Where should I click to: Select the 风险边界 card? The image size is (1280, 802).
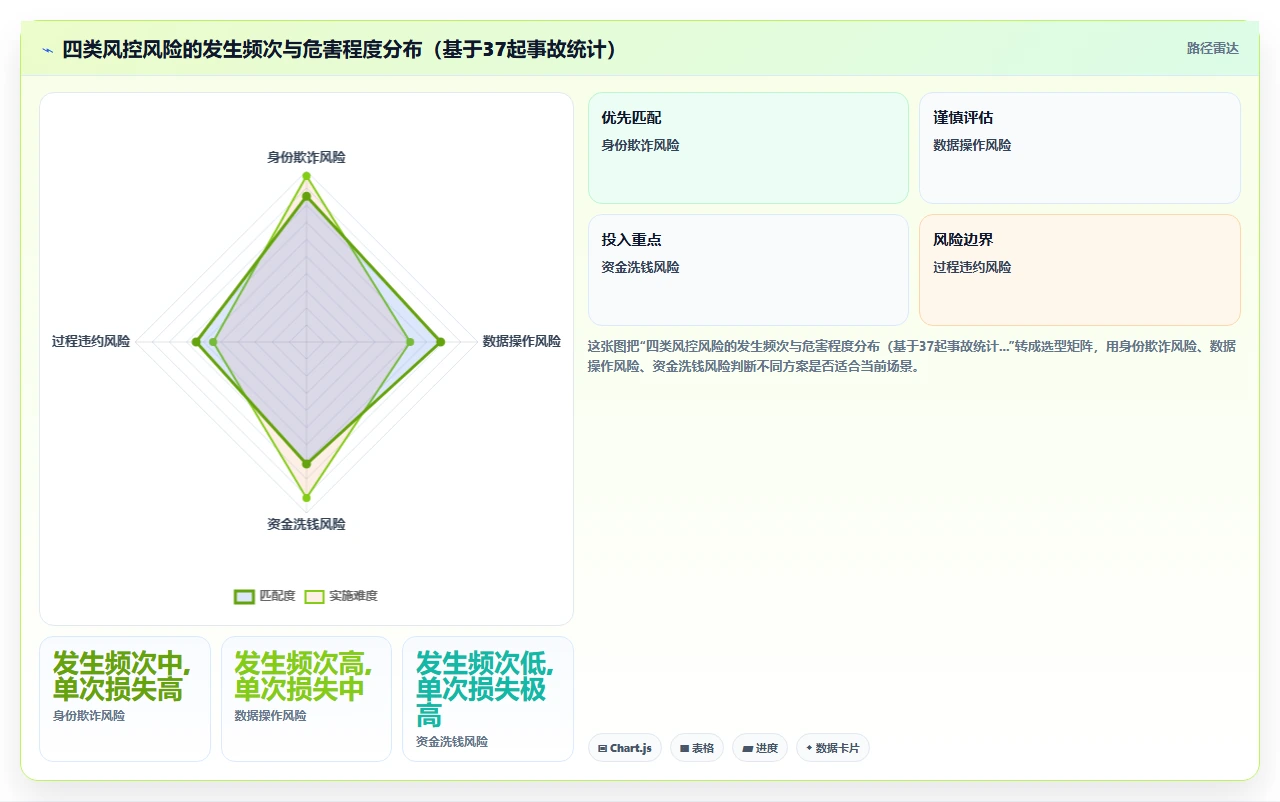click(1080, 270)
